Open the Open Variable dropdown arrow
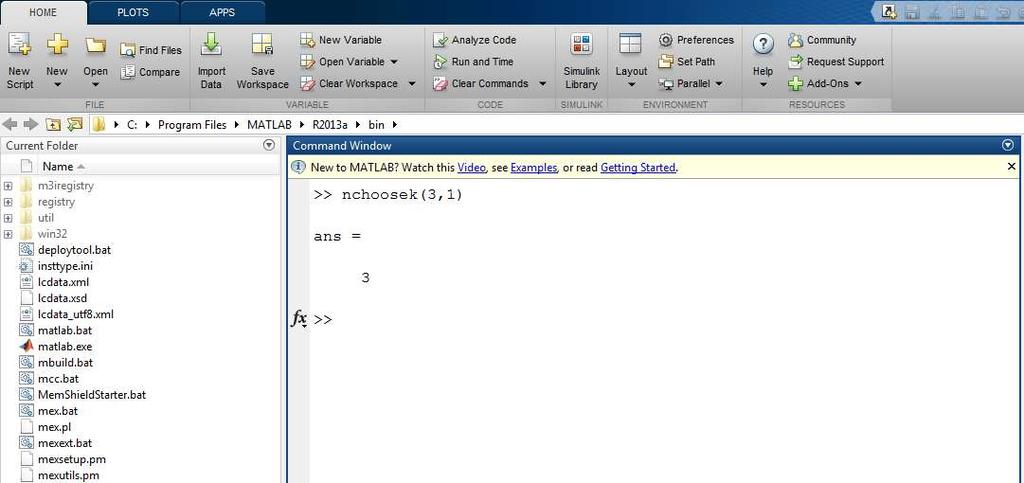The height and width of the screenshot is (483, 1024). (x=394, y=61)
